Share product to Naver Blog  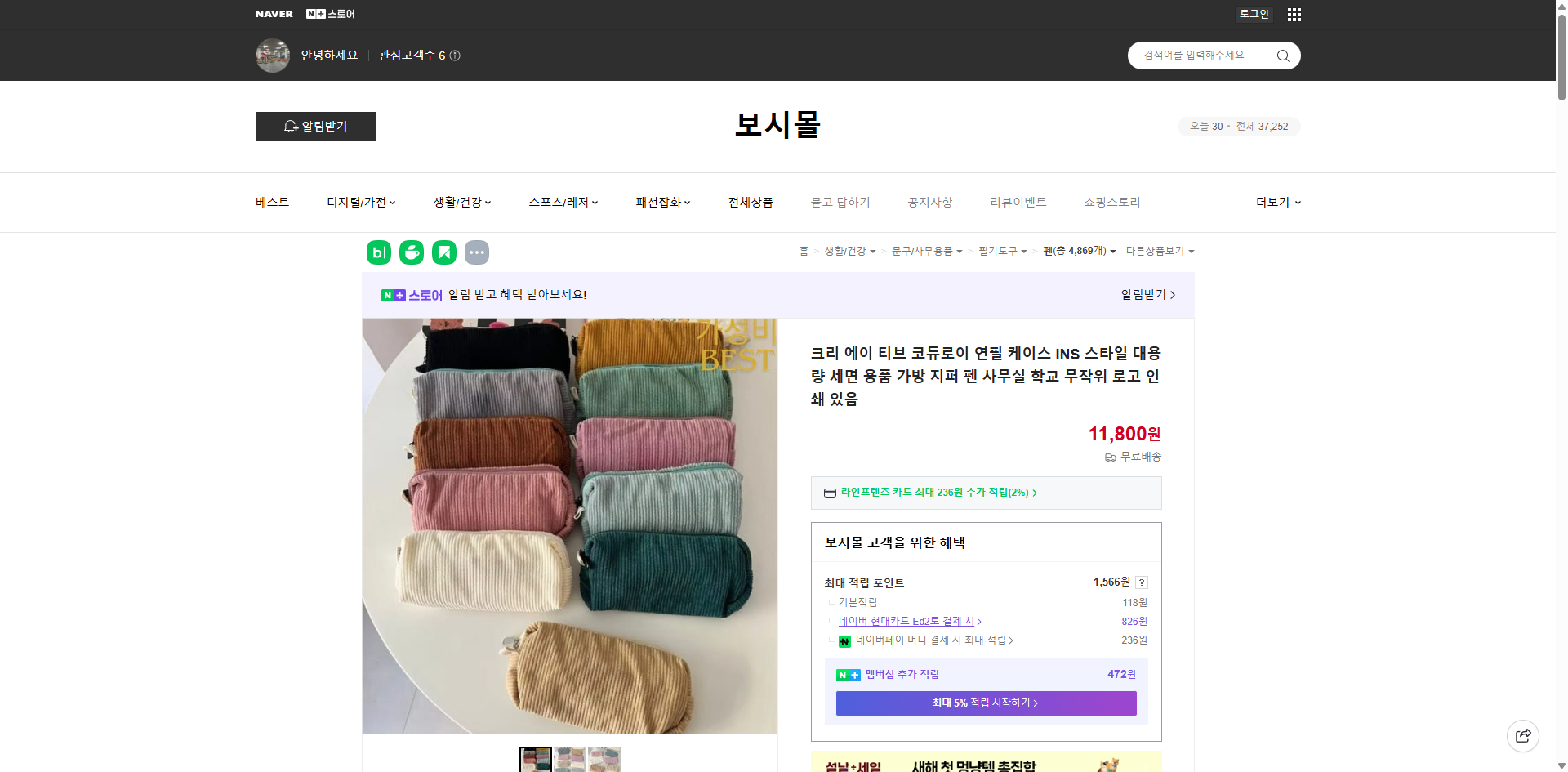coord(378,252)
